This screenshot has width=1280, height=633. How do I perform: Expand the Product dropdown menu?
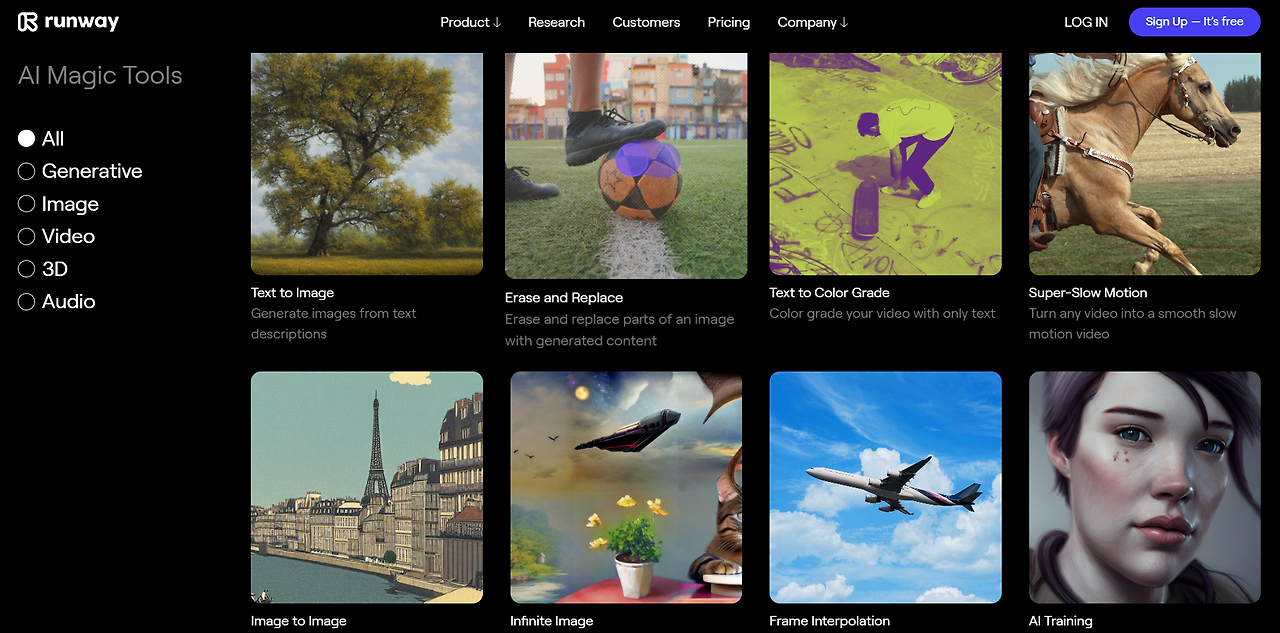coord(470,22)
